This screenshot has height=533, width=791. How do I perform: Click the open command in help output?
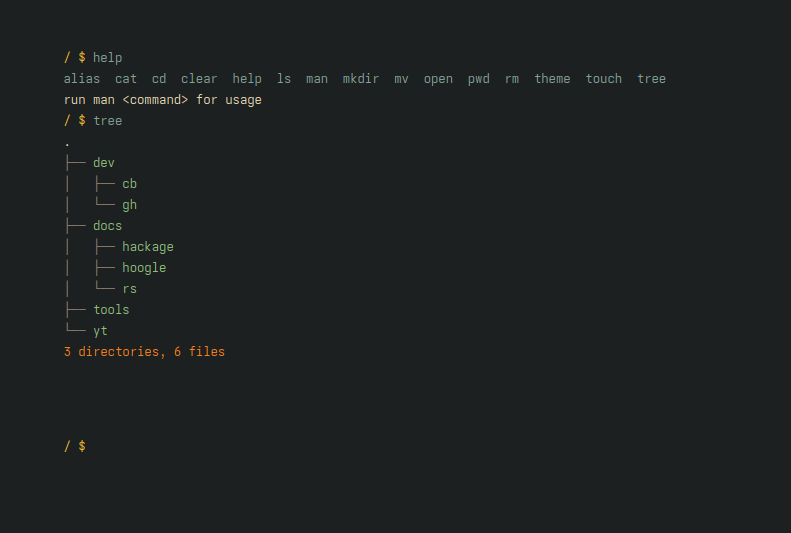pyautogui.click(x=438, y=79)
